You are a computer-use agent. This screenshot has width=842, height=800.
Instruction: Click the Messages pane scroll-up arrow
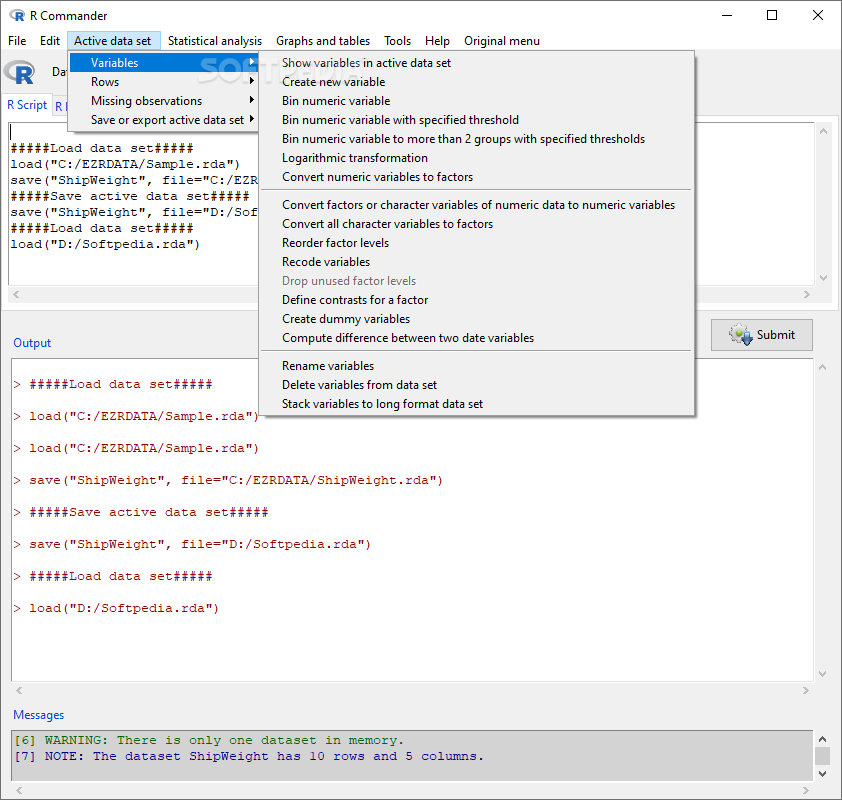[822, 739]
